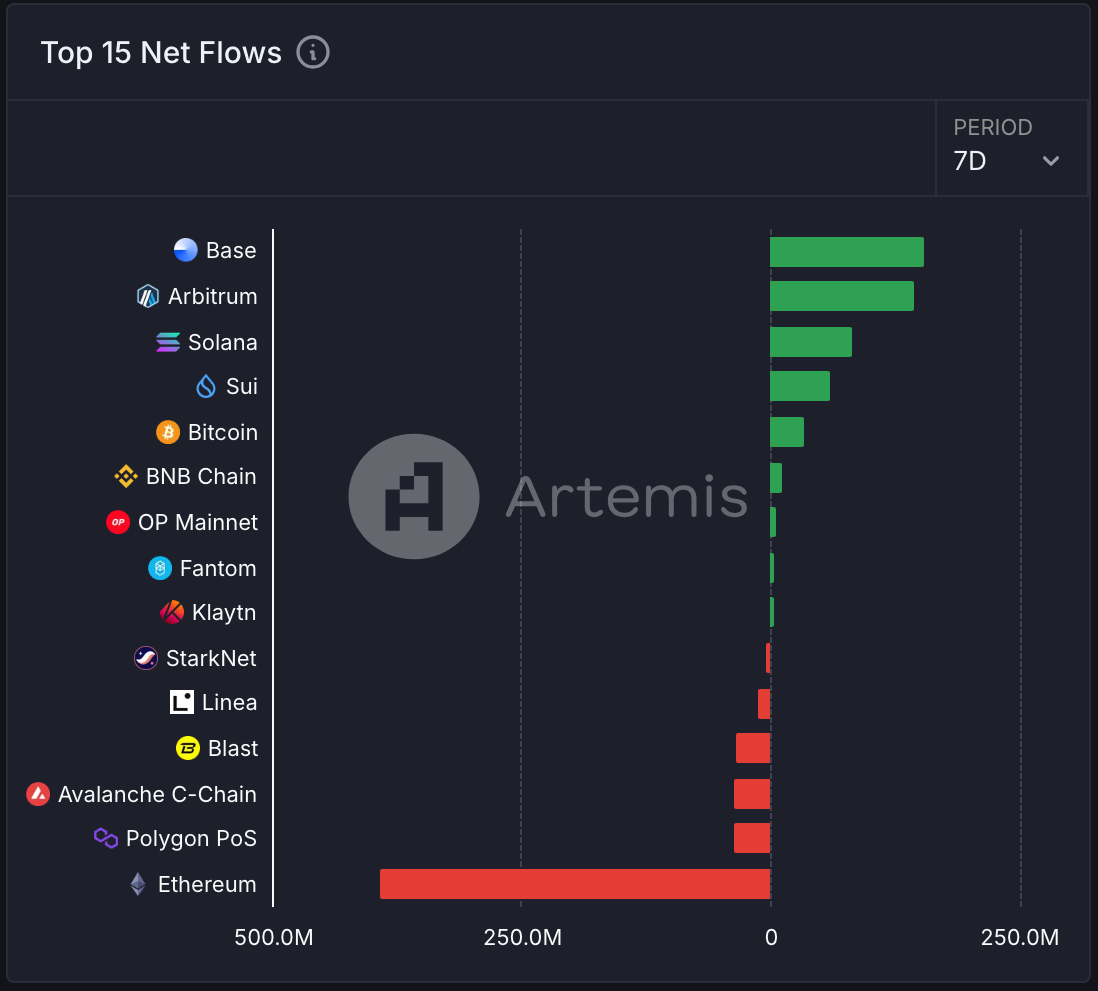Click the green Arbitrum inflow bar

[842, 296]
